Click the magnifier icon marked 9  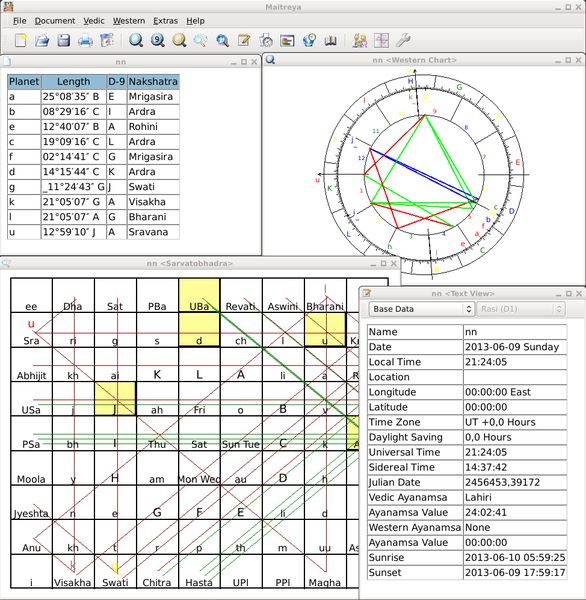point(157,40)
